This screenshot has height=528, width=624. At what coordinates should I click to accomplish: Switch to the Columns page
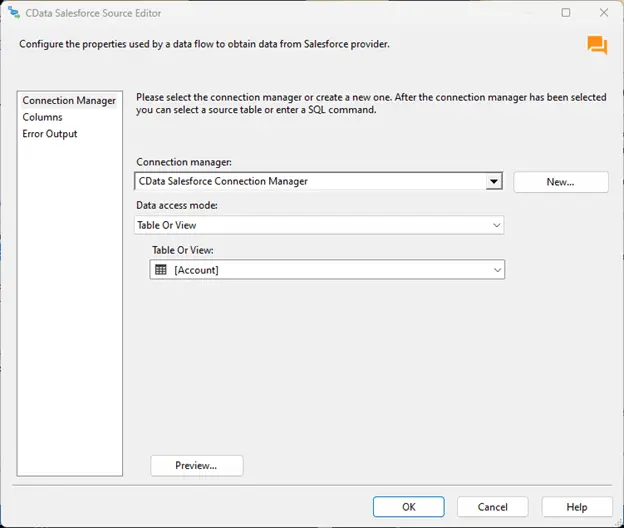point(42,117)
